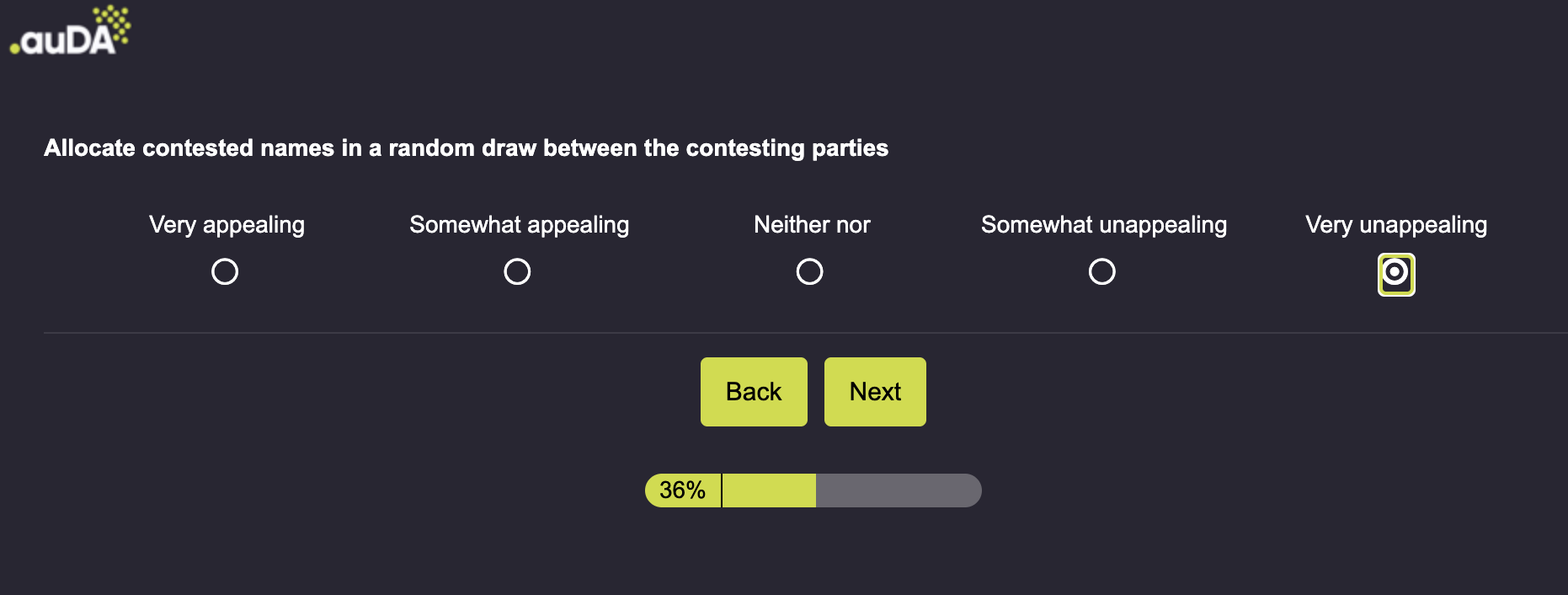Choose the Somewhat appealing radio option
Viewport: 1568px width, 595px height.
pos(517,271)
